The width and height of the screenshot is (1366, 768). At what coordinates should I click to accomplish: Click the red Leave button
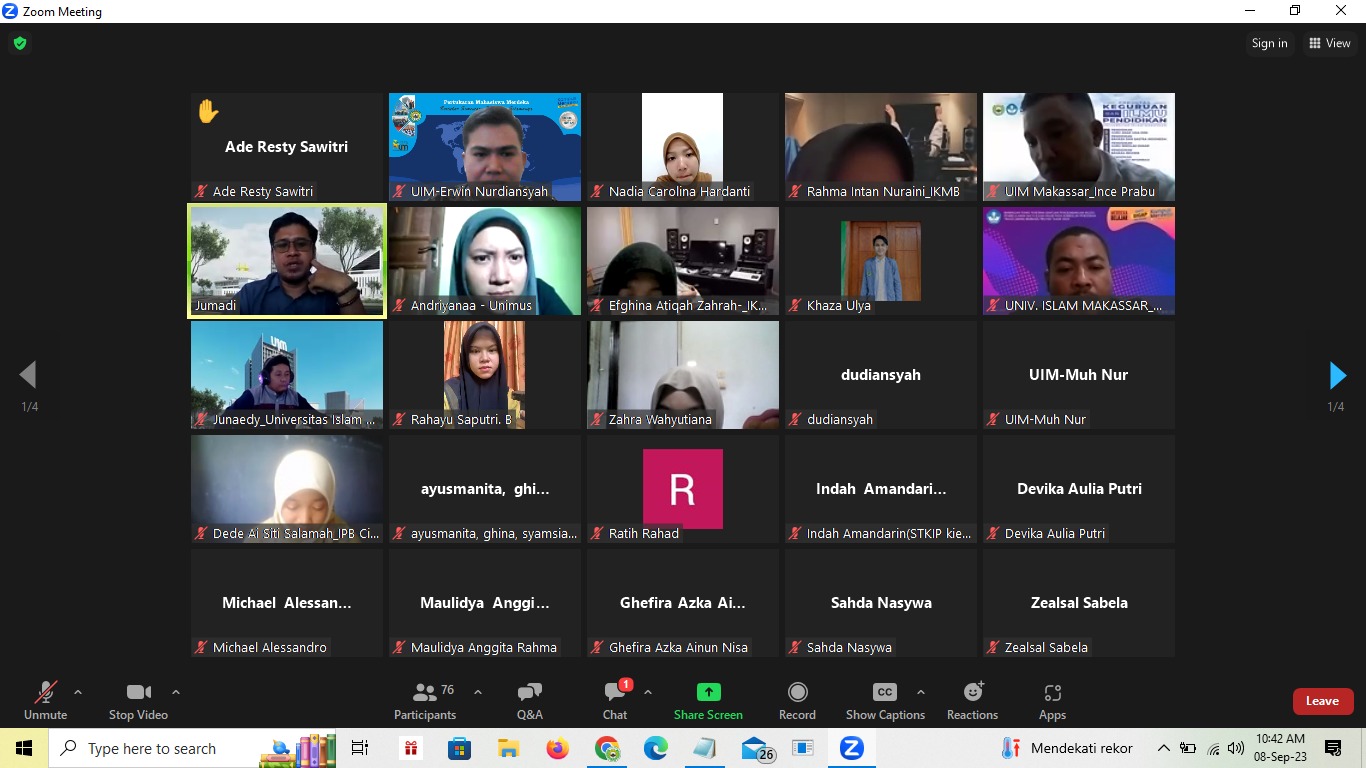1322,701
